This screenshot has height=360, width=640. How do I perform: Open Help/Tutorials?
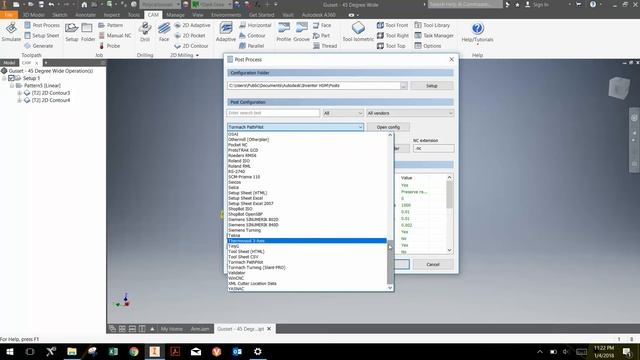pyautogui.click(x=477, y=32)
